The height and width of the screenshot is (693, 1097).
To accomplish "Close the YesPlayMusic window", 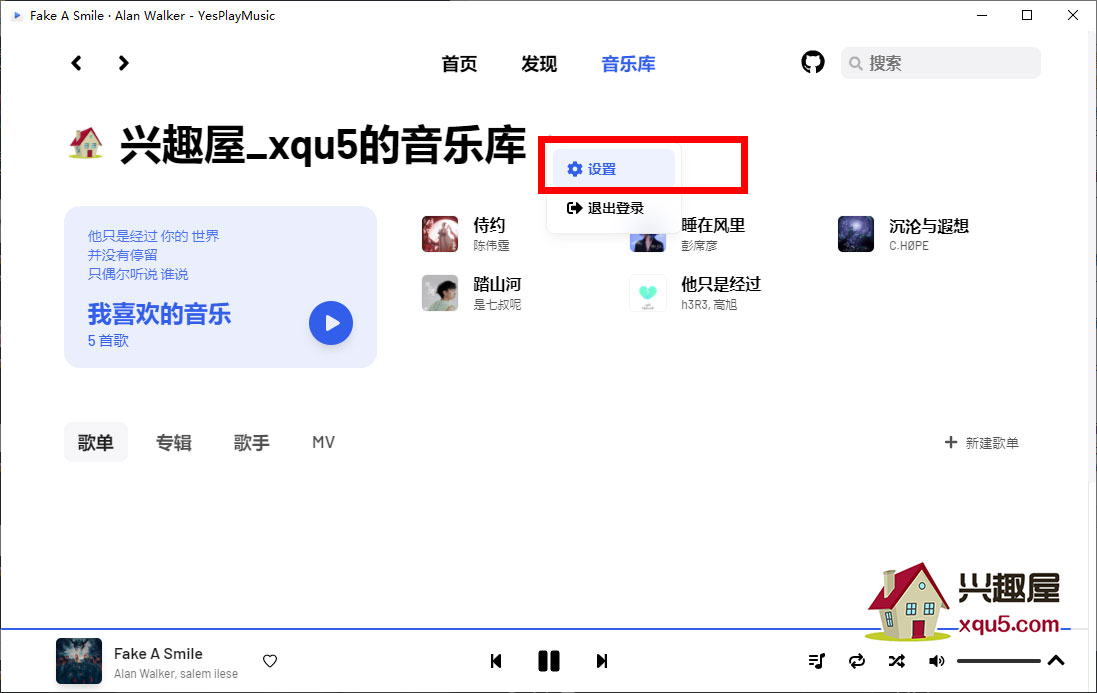I will [x=1073, y=15].
